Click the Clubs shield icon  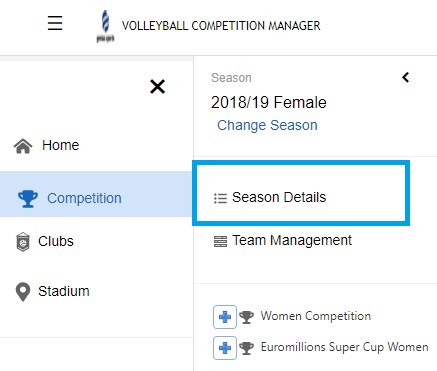23,242
